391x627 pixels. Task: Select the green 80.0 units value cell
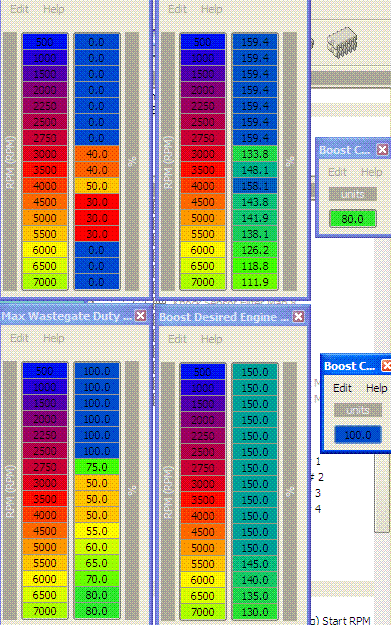point(353,219)
